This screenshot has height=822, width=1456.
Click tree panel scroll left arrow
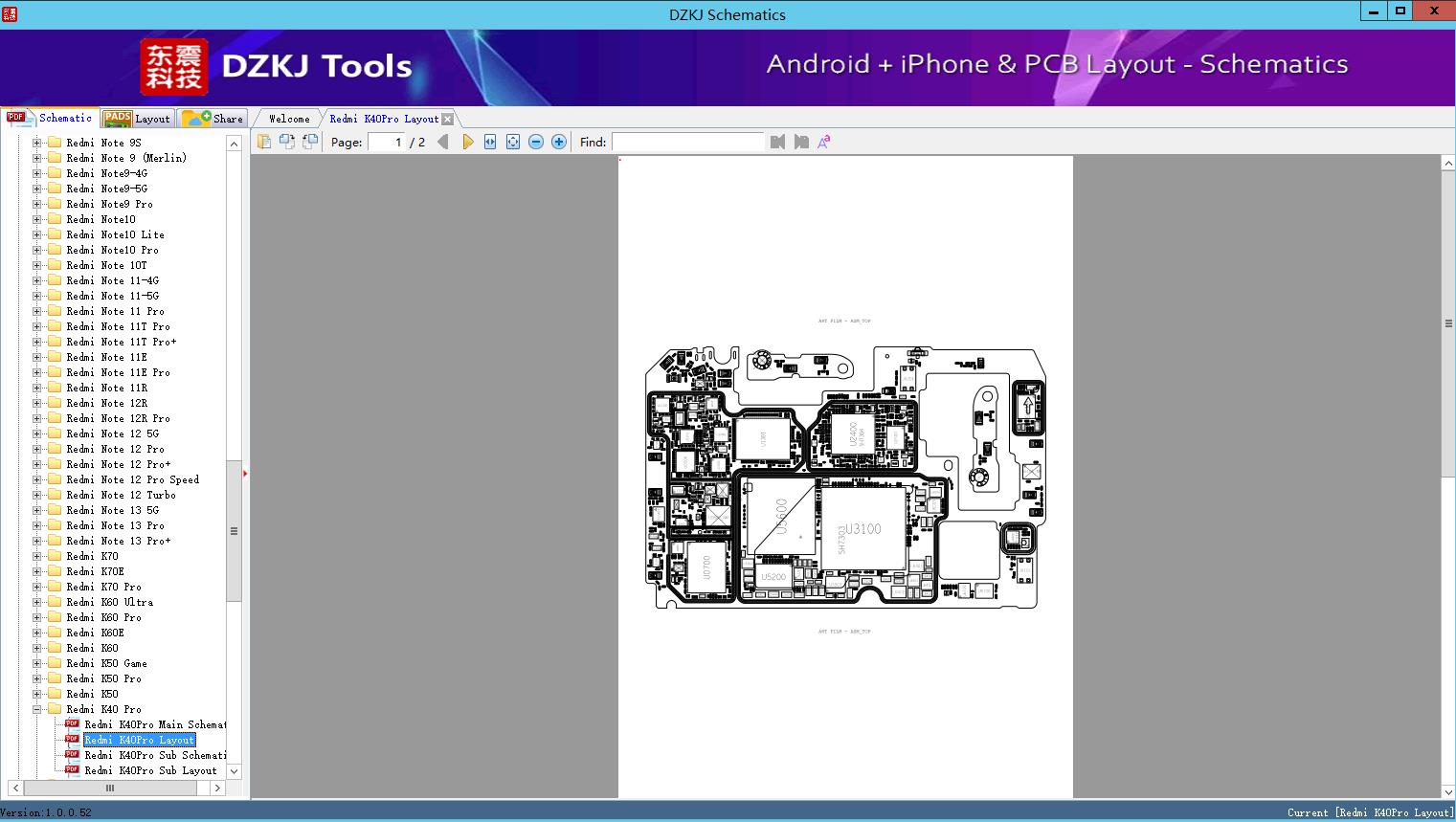pos(15,788)
